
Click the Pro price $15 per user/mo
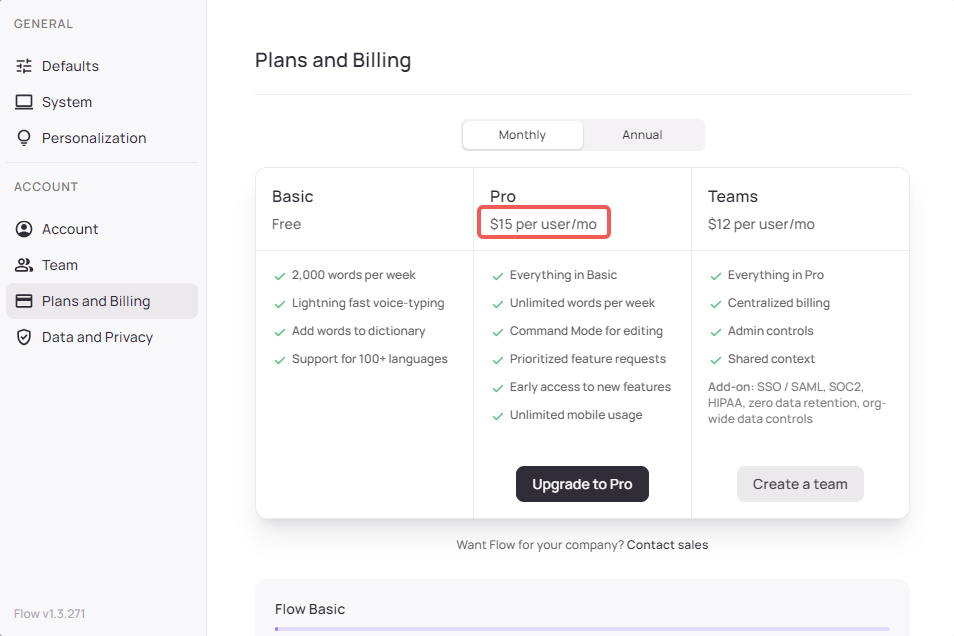tap(544, 224)
